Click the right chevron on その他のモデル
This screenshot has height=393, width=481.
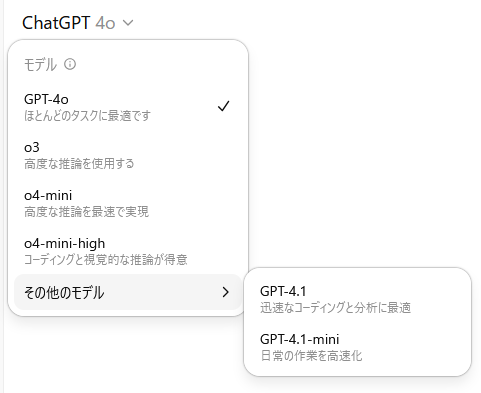(x=226, y=292)
